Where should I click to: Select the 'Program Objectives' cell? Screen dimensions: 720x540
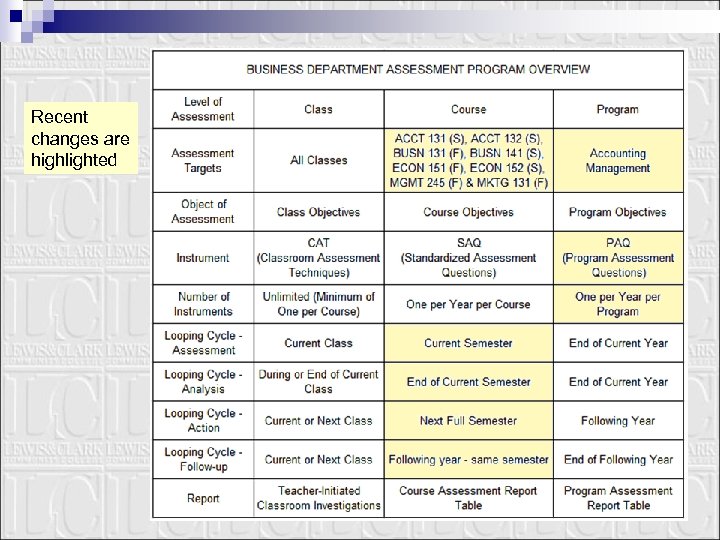click(x=618, y=212)
